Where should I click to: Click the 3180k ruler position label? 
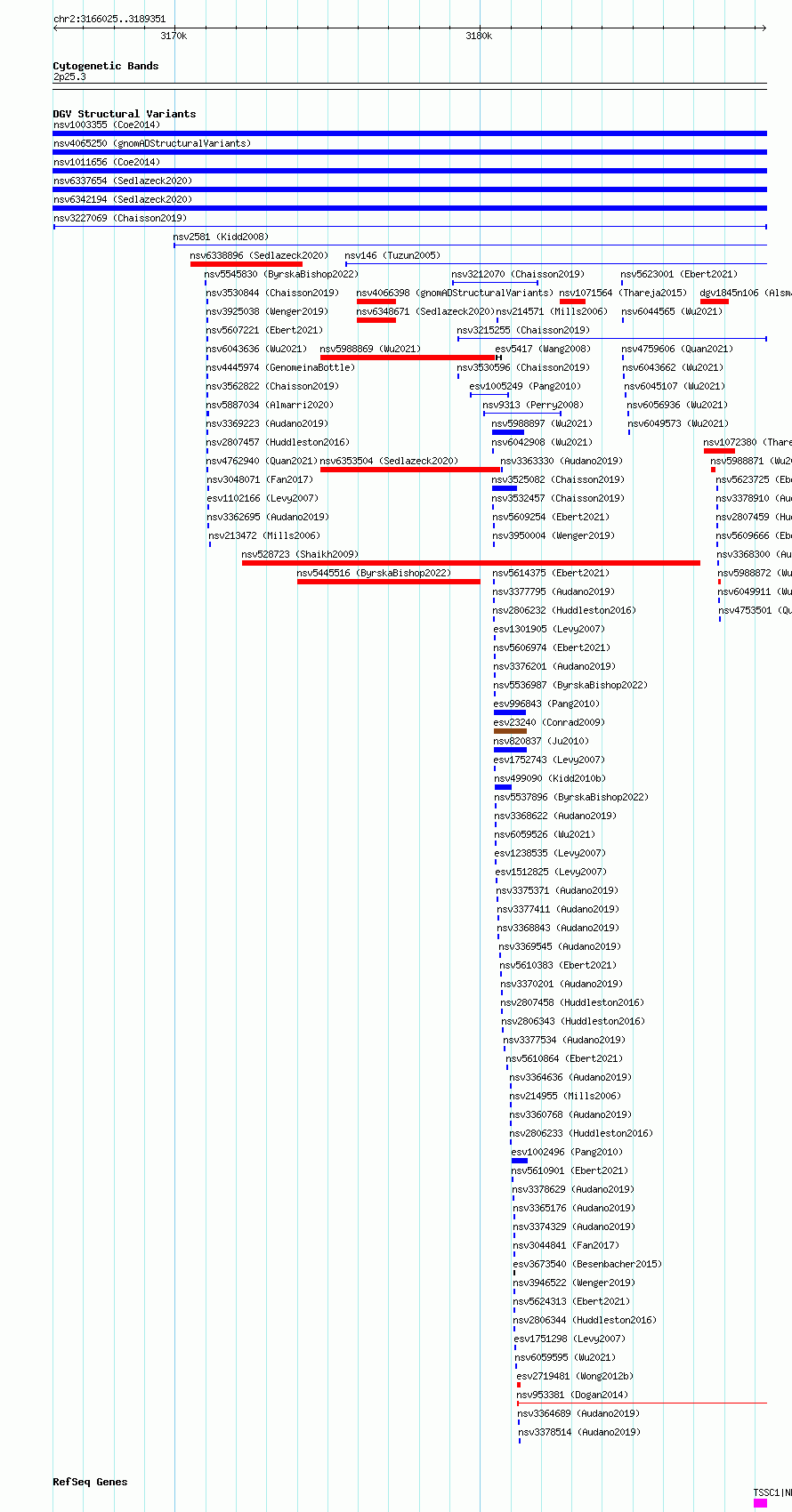pos(479,36)
